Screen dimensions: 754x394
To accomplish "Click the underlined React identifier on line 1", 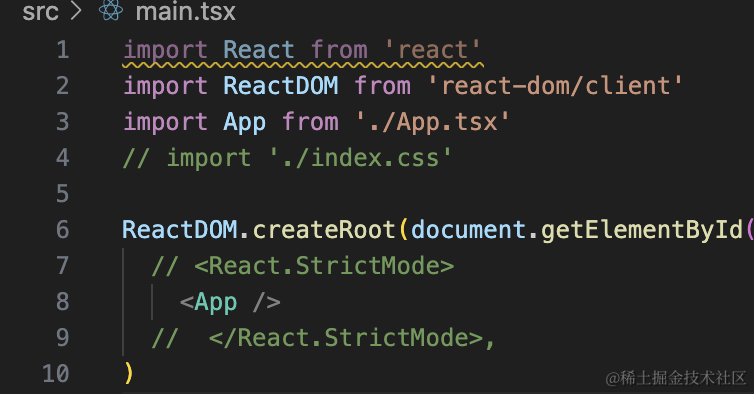I will 259,50.
